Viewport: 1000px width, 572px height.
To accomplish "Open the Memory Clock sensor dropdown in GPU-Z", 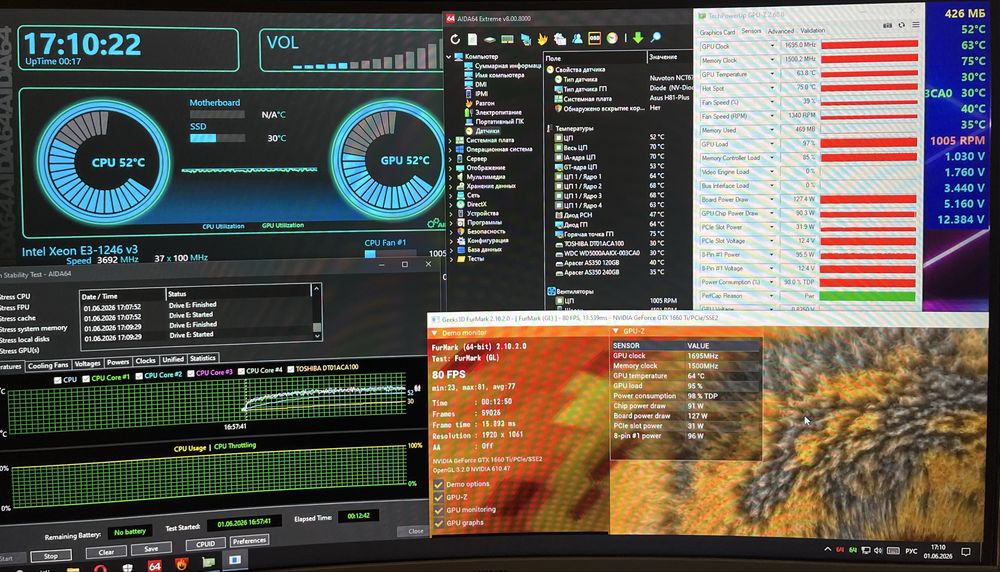I will 772,61.
